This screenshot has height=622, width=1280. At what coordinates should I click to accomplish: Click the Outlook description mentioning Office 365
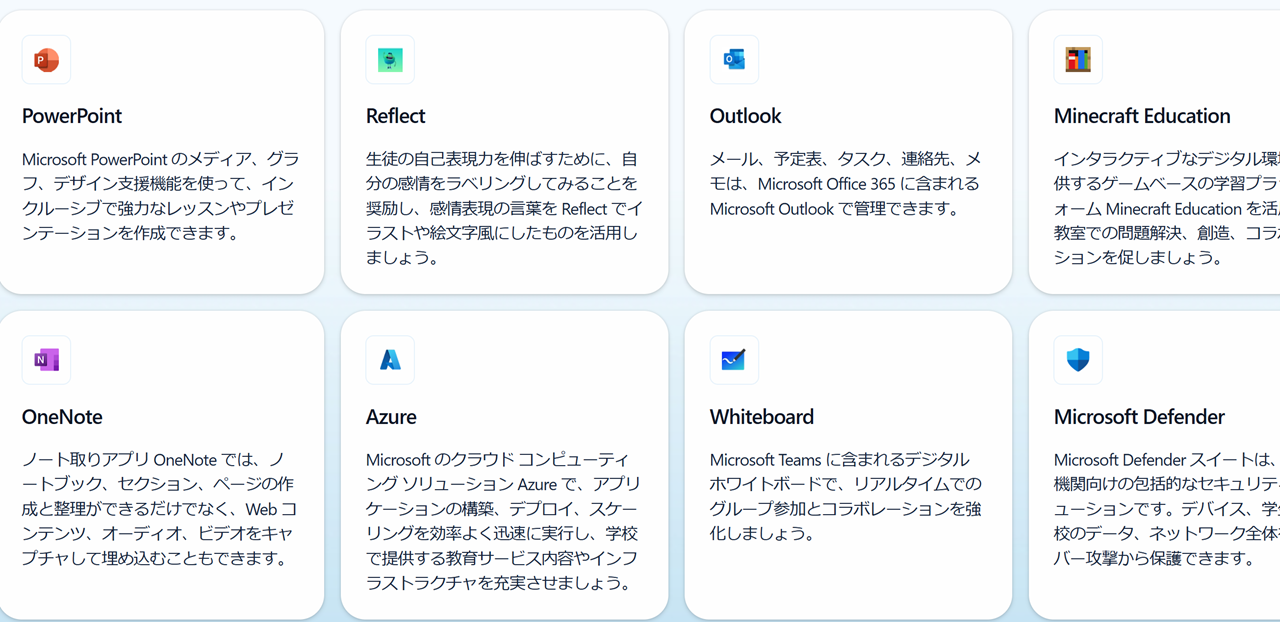(846, 184)
